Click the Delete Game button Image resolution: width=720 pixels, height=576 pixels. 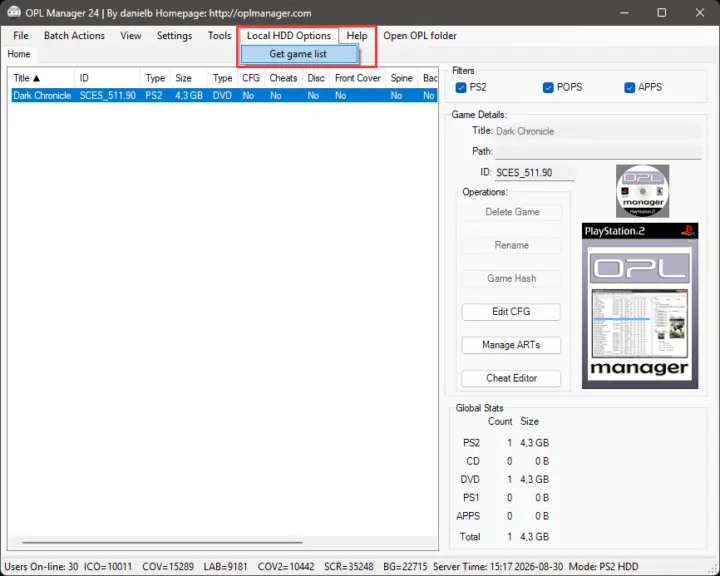pyautogui.click(x=512, y=212)
